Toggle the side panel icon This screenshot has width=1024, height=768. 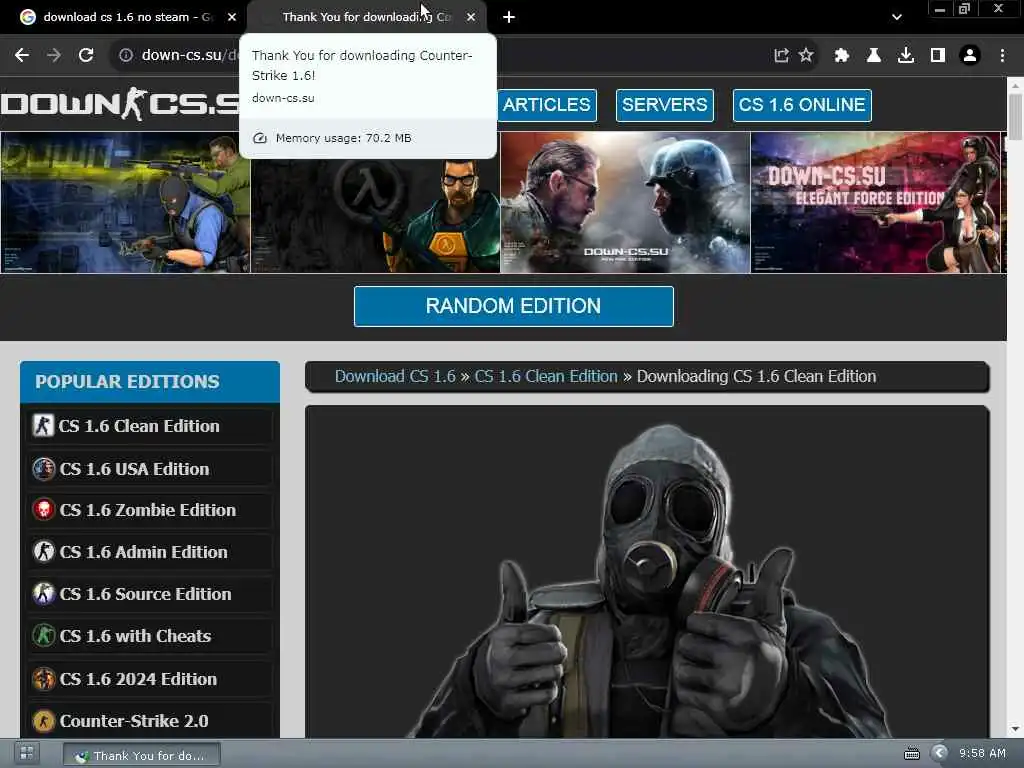938,56
